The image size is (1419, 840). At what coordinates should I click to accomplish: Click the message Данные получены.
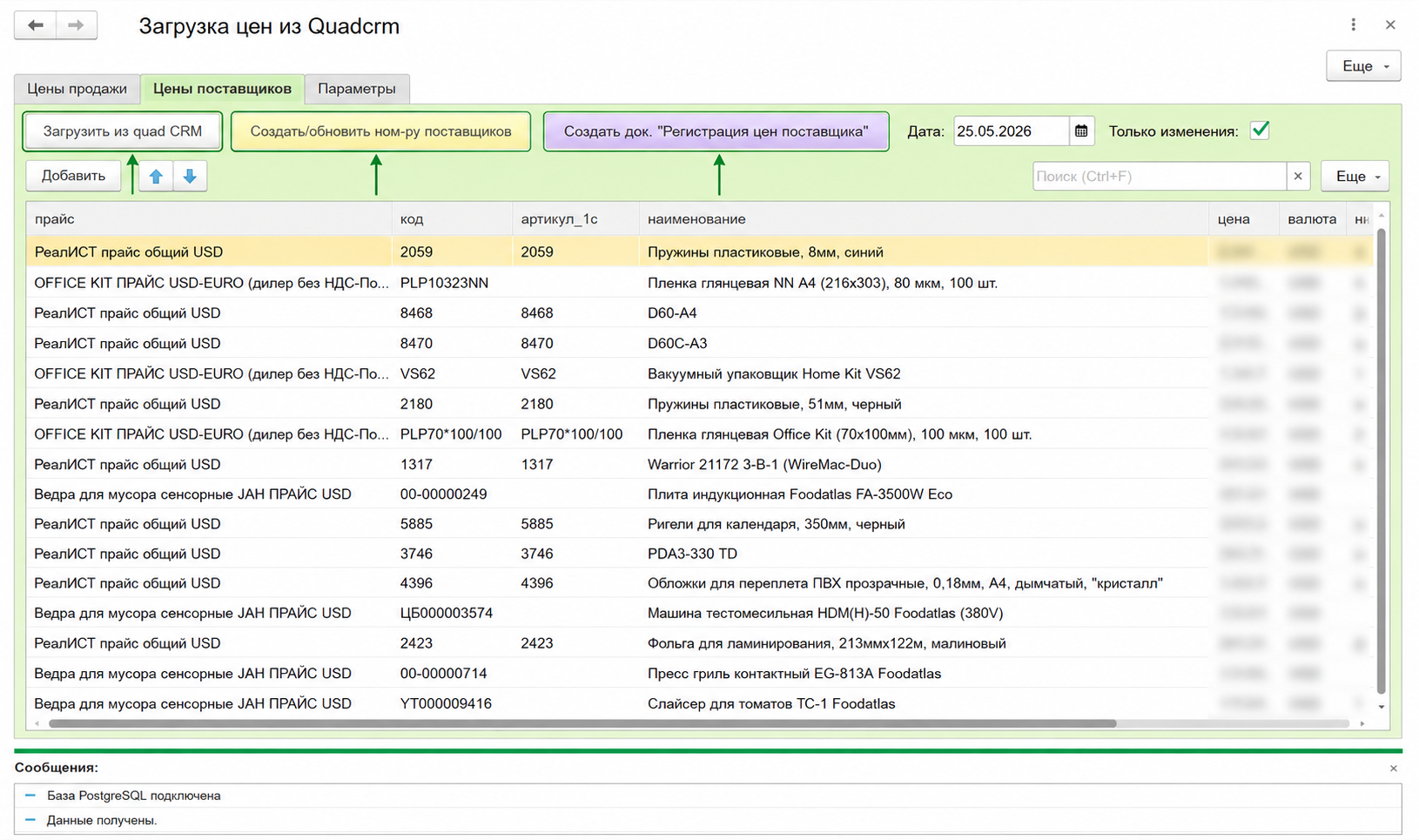point(102,820)
